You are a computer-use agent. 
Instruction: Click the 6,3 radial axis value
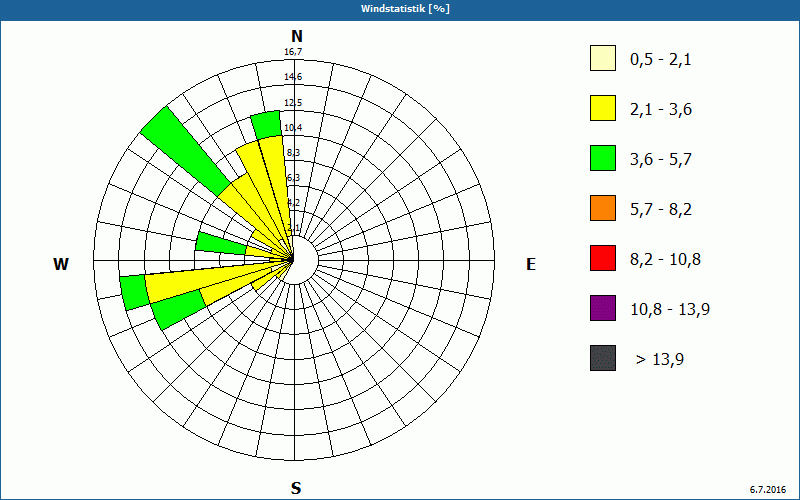293,178
